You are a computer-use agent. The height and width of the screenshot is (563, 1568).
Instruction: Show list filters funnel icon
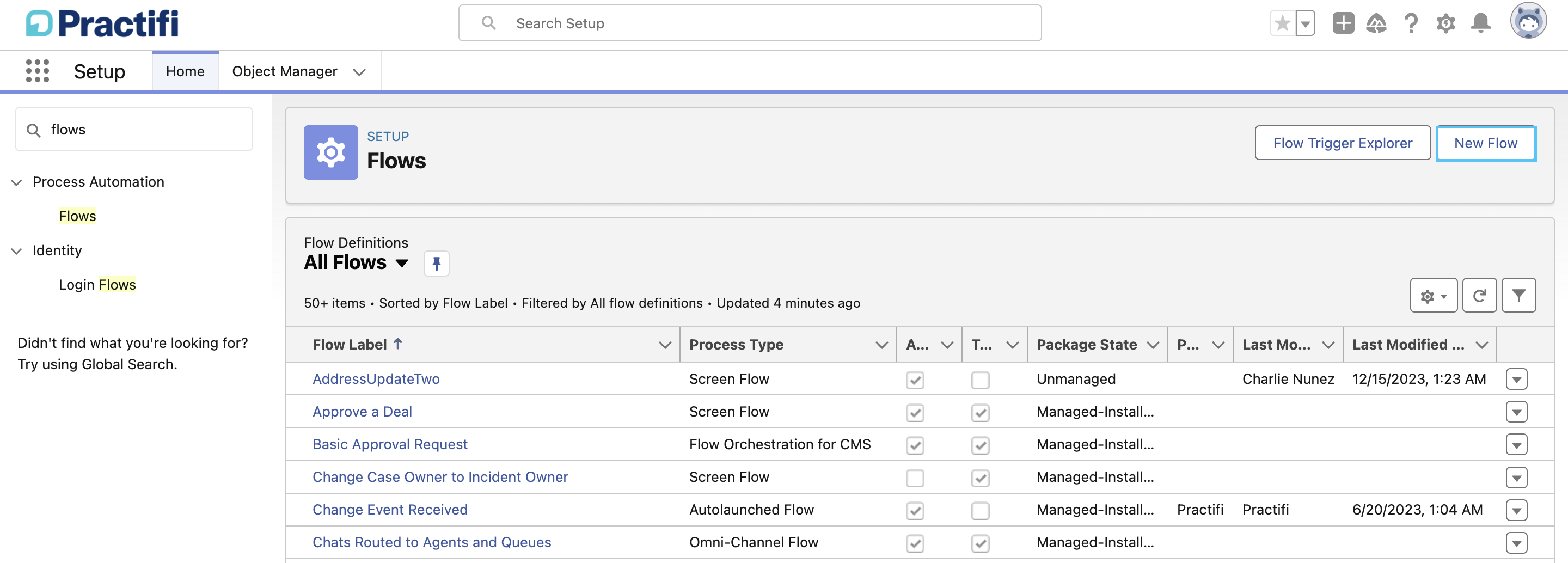click(x=1518, y=296)
